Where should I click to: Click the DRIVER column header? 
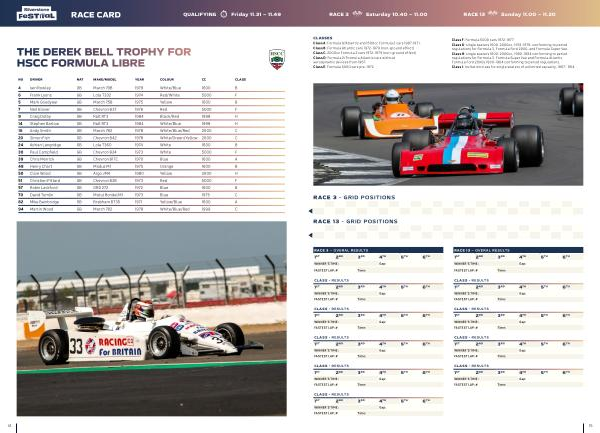point(36,80)
